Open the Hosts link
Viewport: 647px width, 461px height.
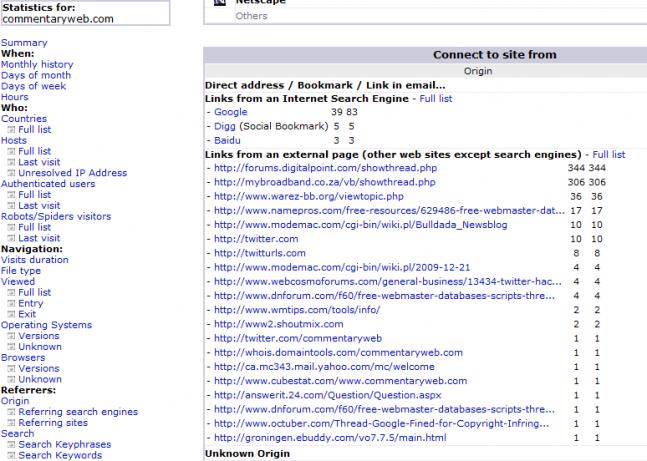tap(14, 140)
